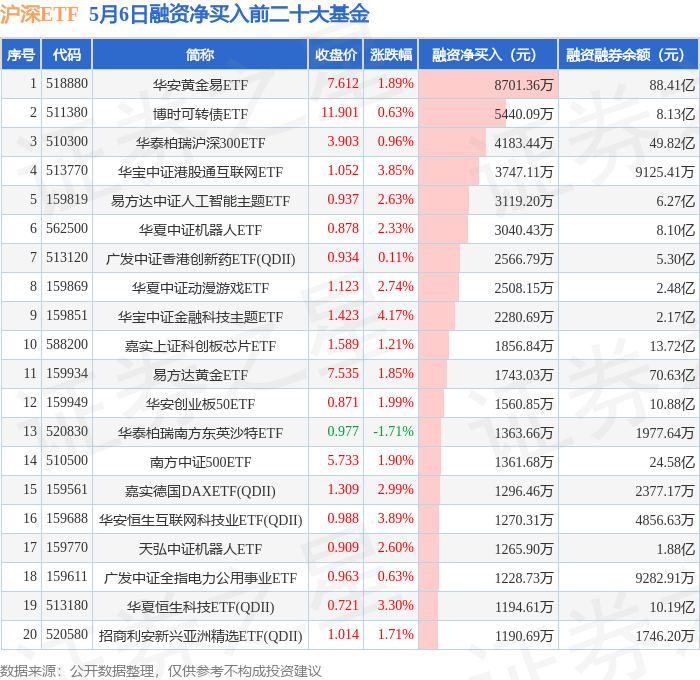Screen dimensions: 700x680
Task: Click the 代码 column header
Action: 67,54
